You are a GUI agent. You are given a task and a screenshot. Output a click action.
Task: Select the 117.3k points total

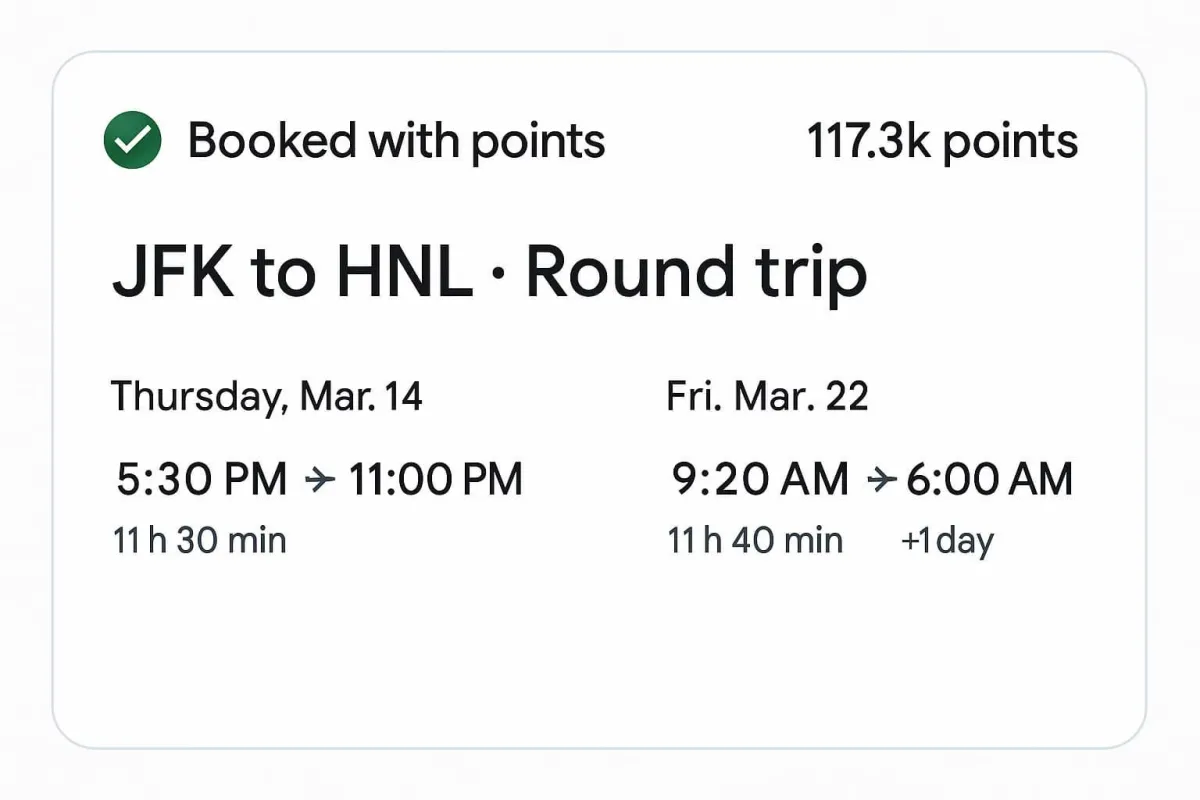pyautogui.click(x=943, y=142)
